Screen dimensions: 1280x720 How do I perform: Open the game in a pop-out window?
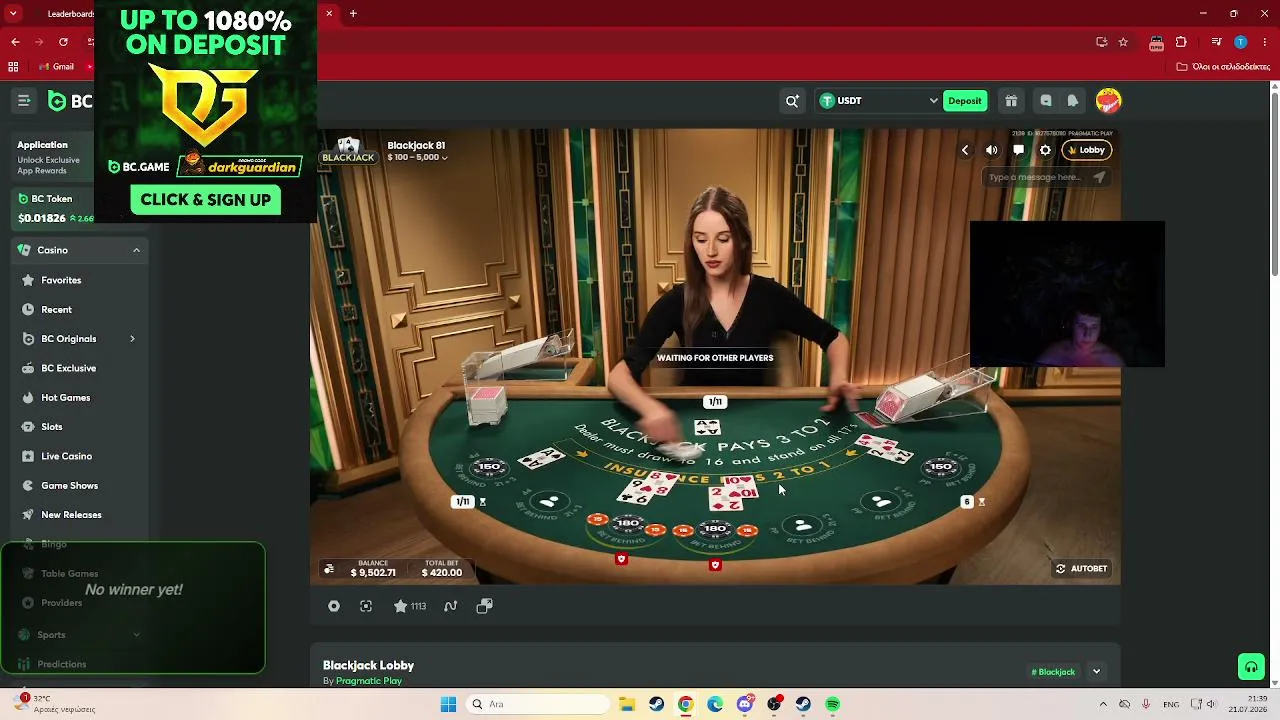[x=485, y=606]
